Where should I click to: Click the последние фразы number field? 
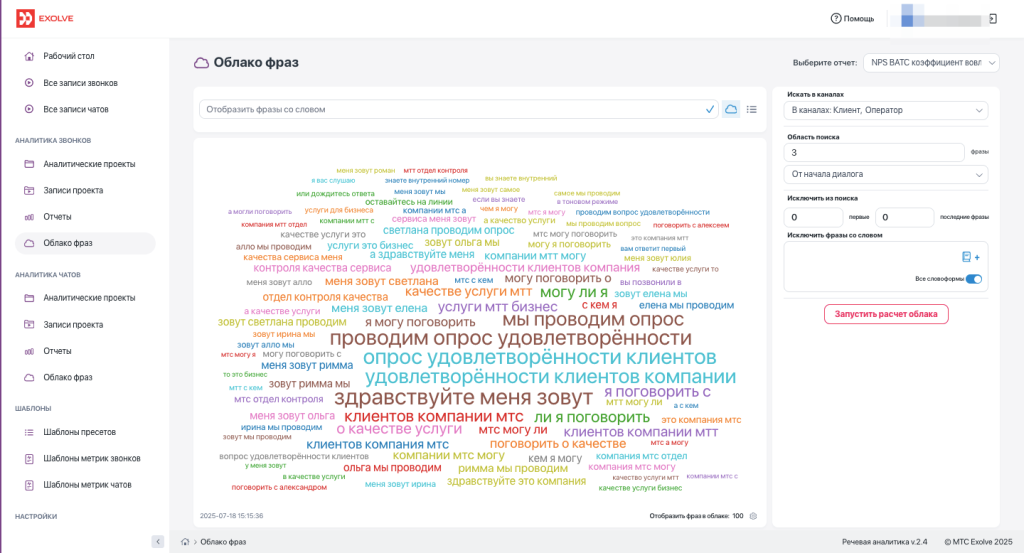coord(904,217)
